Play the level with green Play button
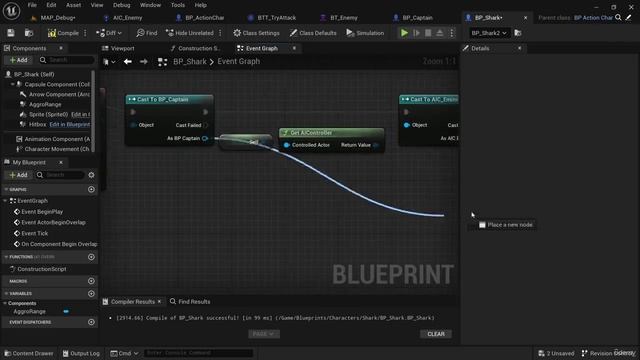 click(404, 33)
